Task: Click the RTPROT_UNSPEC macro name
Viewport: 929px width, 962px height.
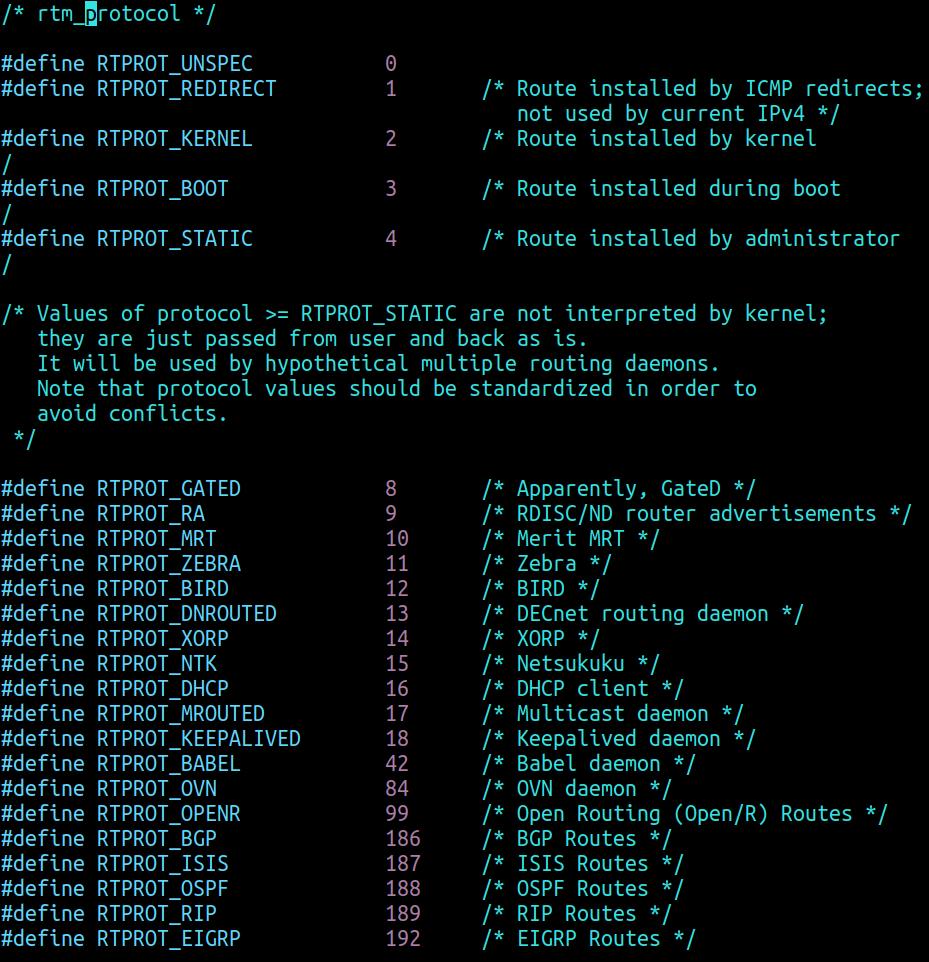Action: pyautogui.click(x=174, y=64)
